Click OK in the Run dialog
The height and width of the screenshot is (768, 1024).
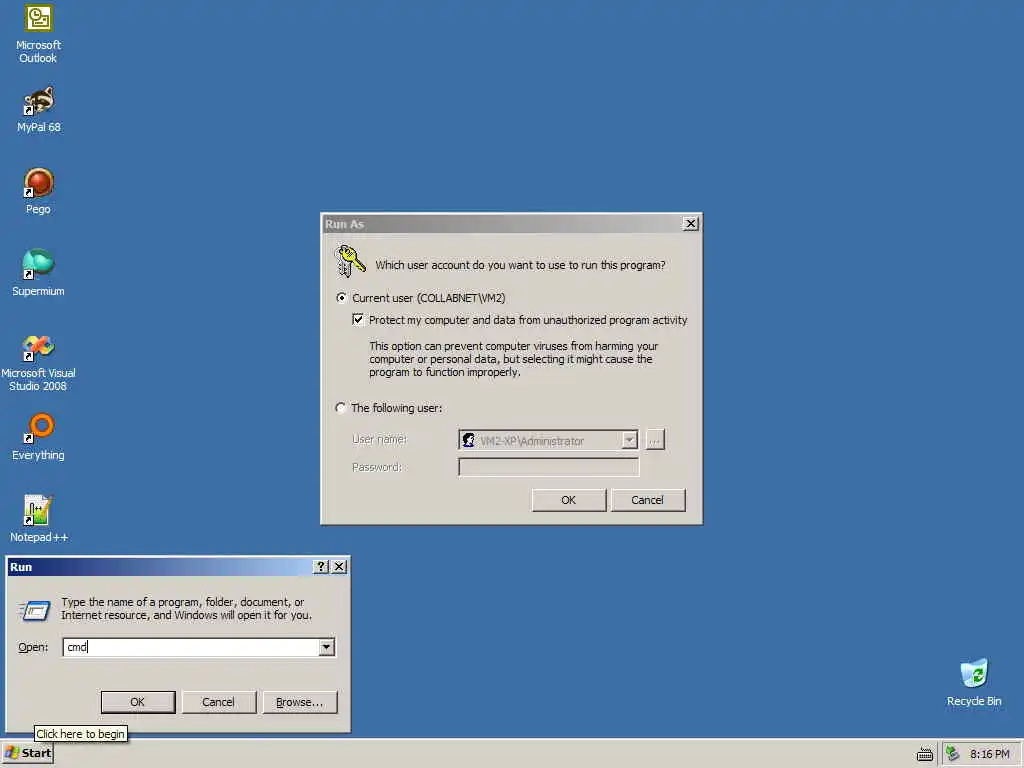138,702
